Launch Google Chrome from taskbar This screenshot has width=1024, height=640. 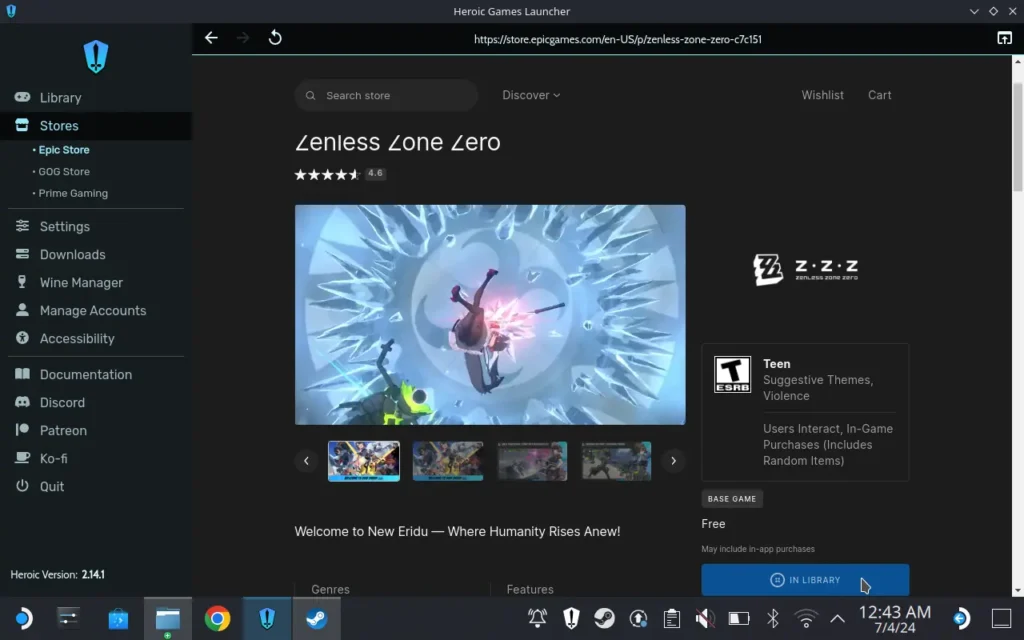pos(217,618)
